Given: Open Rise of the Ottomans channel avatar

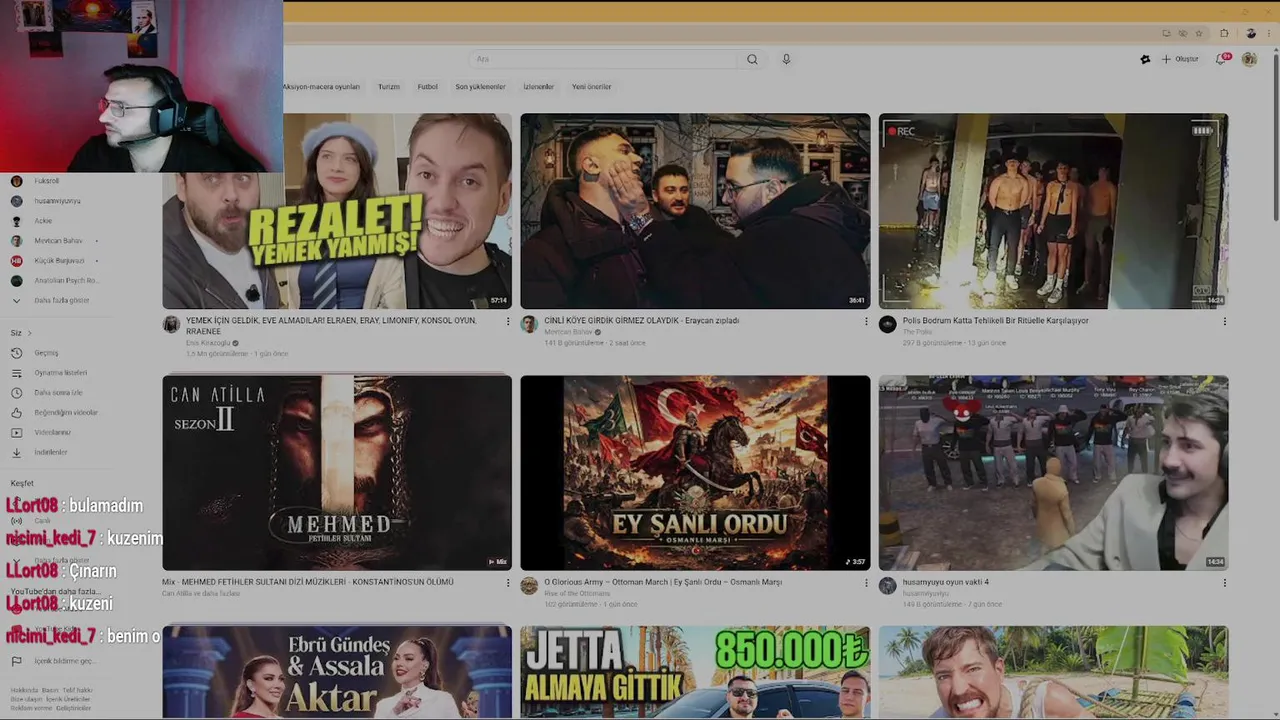Looking at the screenshot, I should click(529, 586).
